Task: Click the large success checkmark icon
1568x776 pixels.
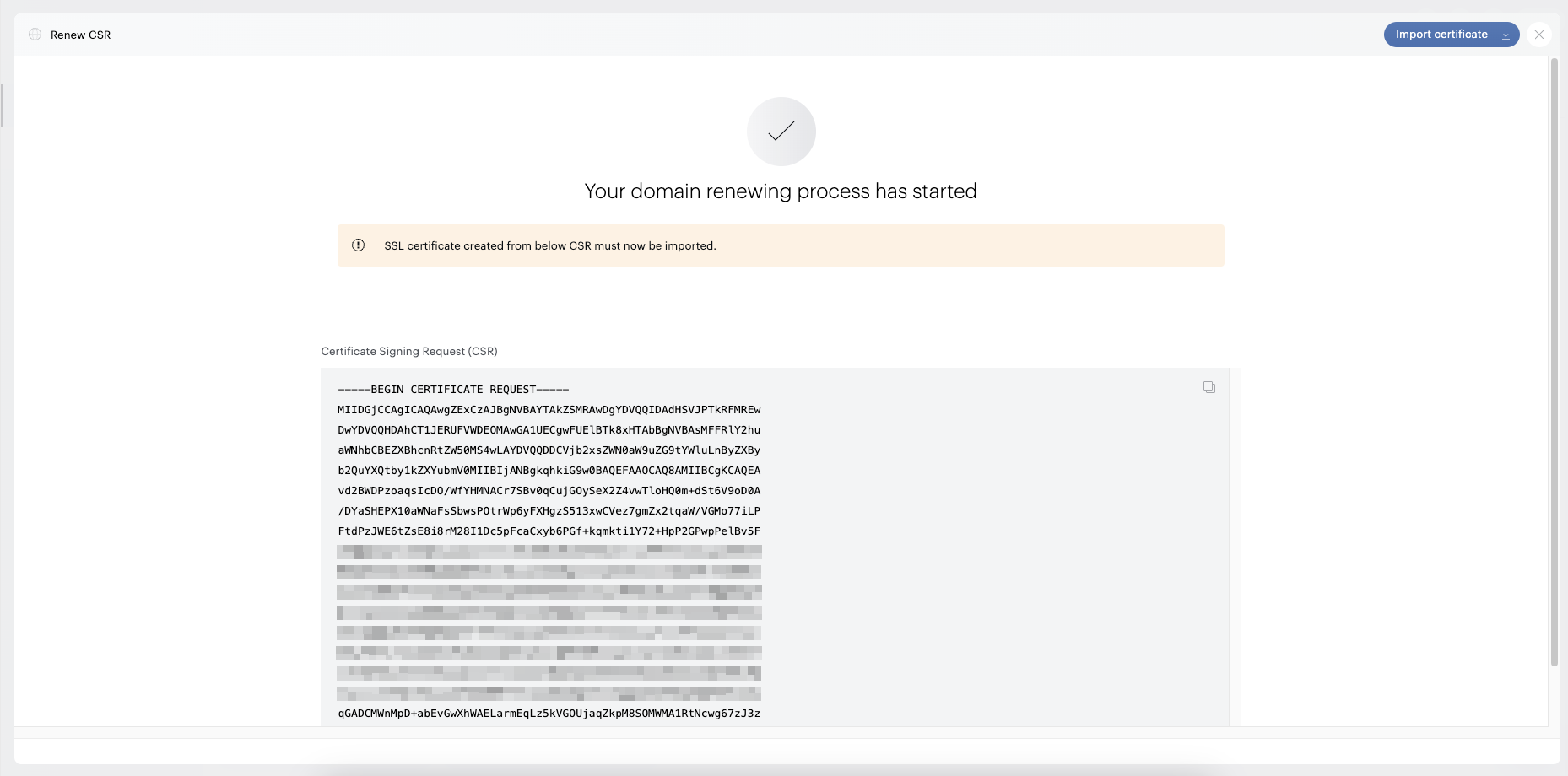Action: [x=781, y=132]
